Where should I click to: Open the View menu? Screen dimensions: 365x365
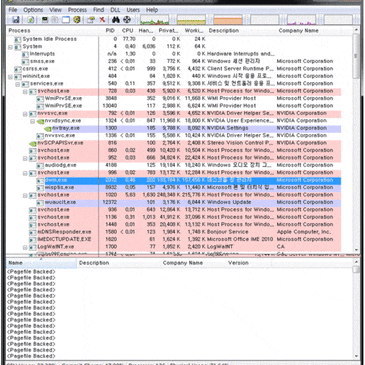point(55,10)
